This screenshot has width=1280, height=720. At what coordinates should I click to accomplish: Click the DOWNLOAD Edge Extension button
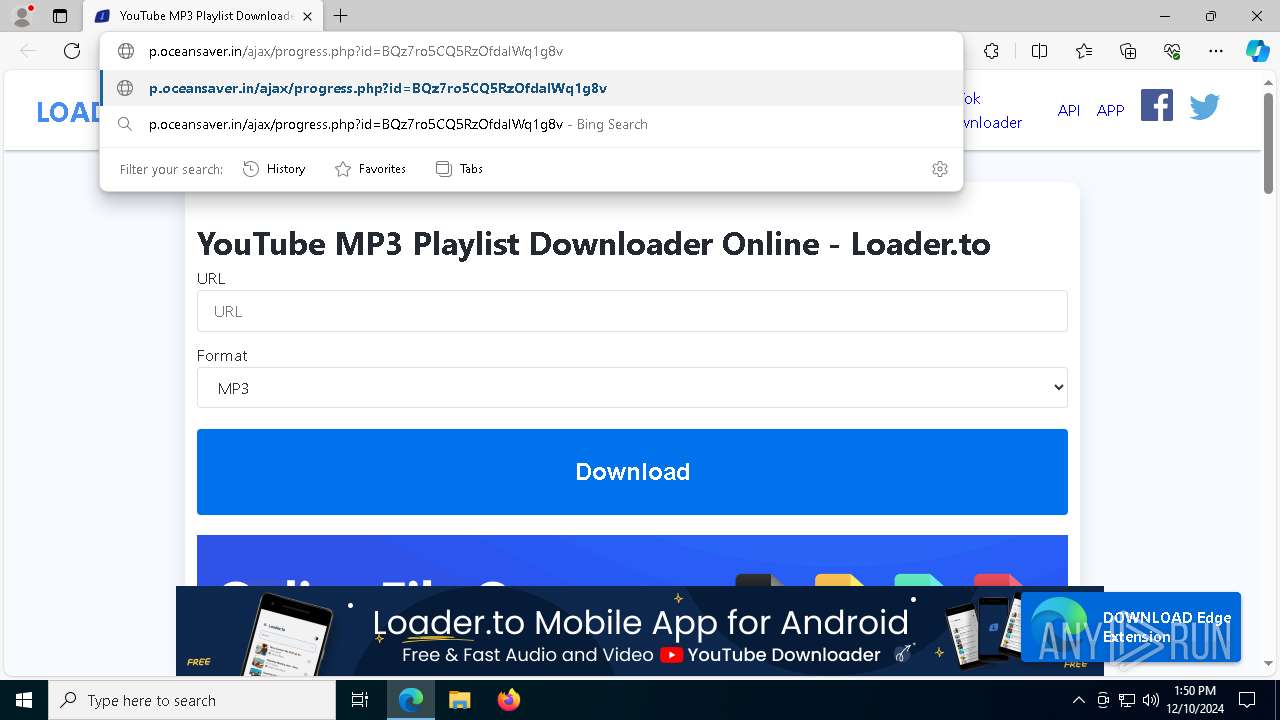1131,627
